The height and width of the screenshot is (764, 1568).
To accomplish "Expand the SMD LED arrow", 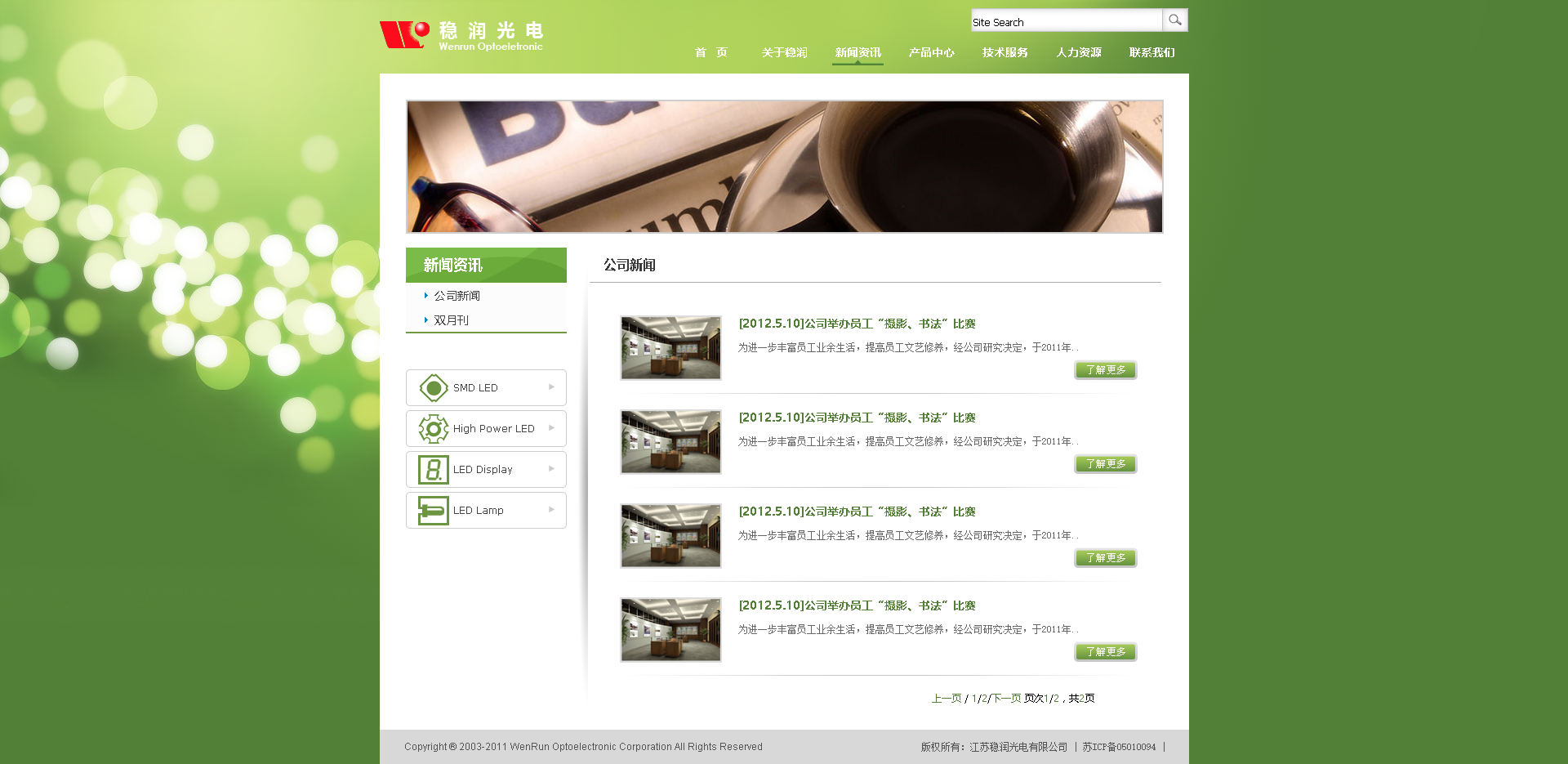I will point(551,387).
